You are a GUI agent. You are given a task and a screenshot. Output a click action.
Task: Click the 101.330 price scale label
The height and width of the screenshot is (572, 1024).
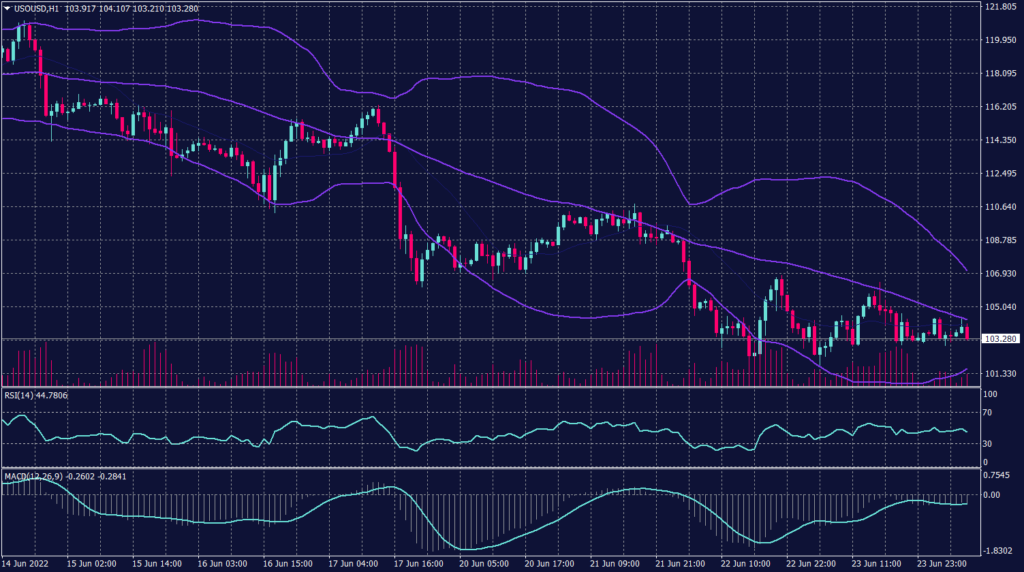pyautogui.click(x=999, y=374)
